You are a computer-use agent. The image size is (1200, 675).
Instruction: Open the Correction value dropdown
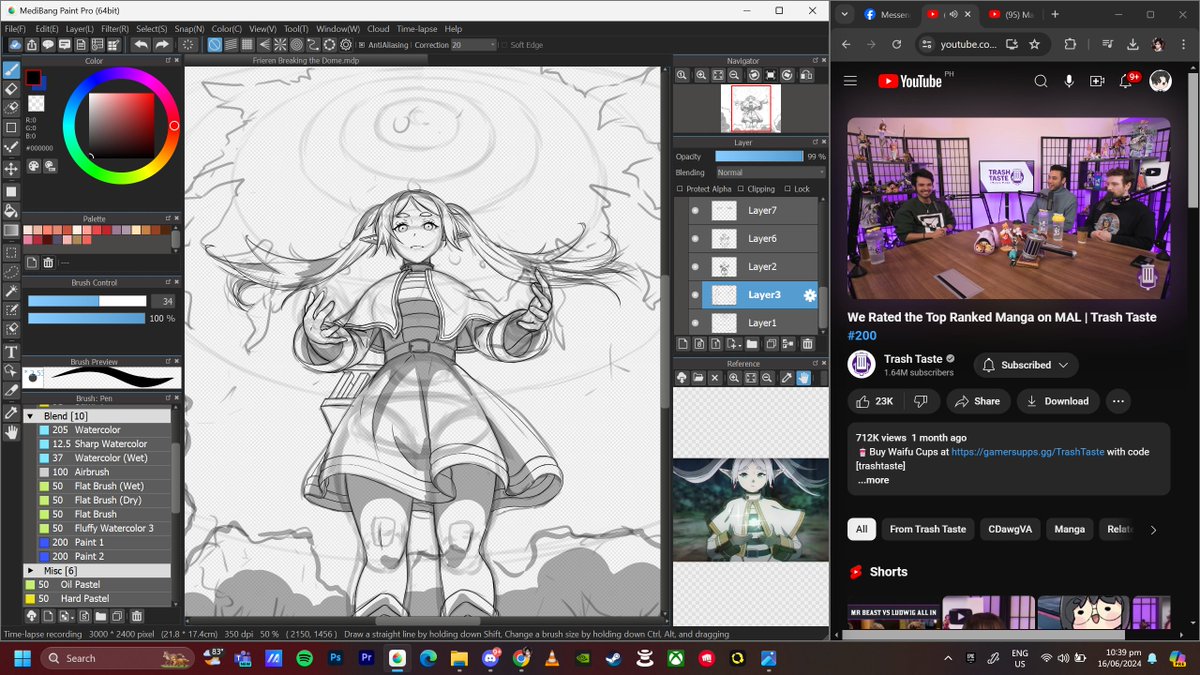(x=474, y=45)
